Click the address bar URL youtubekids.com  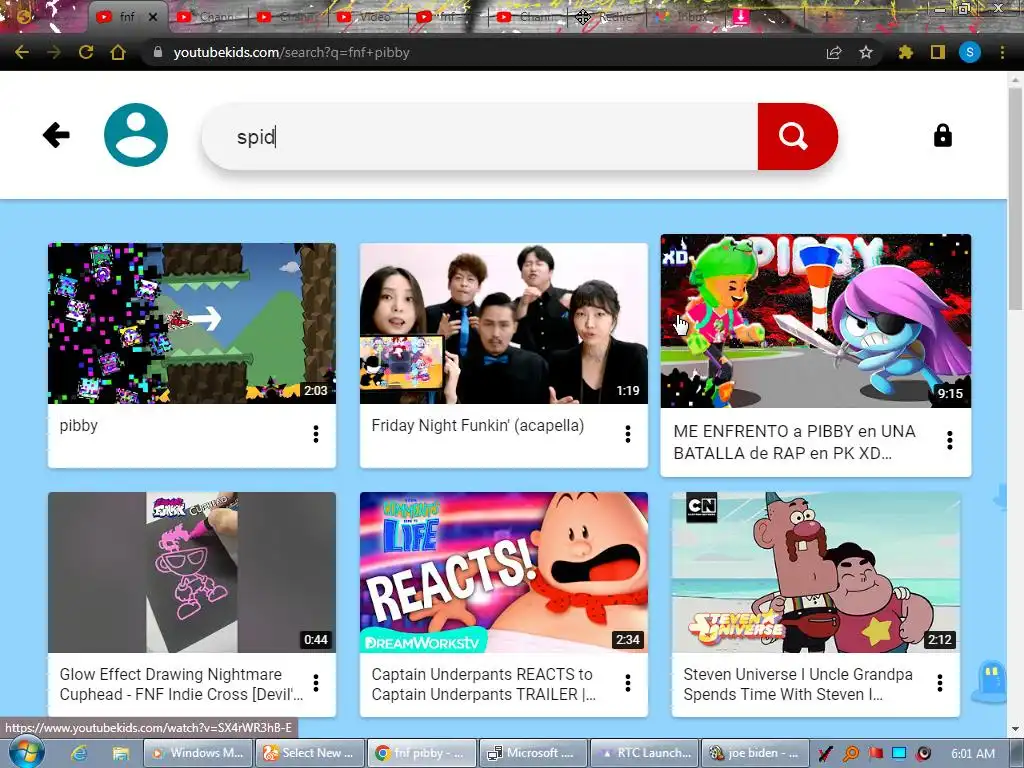coord(291,52)
